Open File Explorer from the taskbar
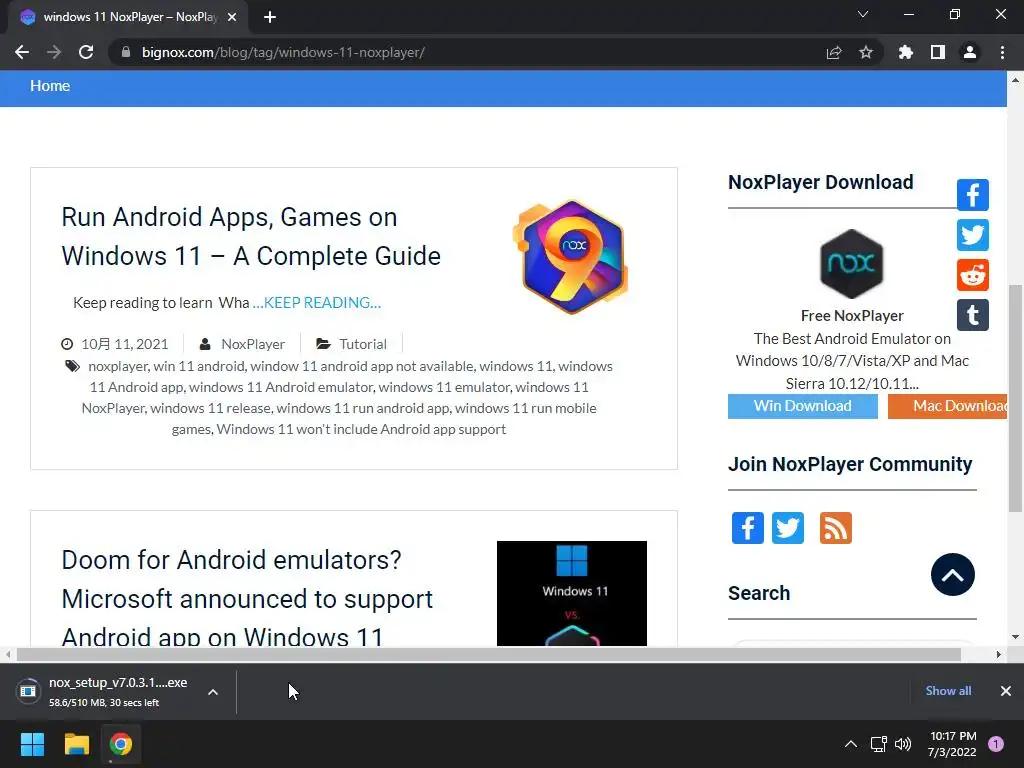Image resolution: width=1024 pixels, height=768 pixels. point(76,744)
